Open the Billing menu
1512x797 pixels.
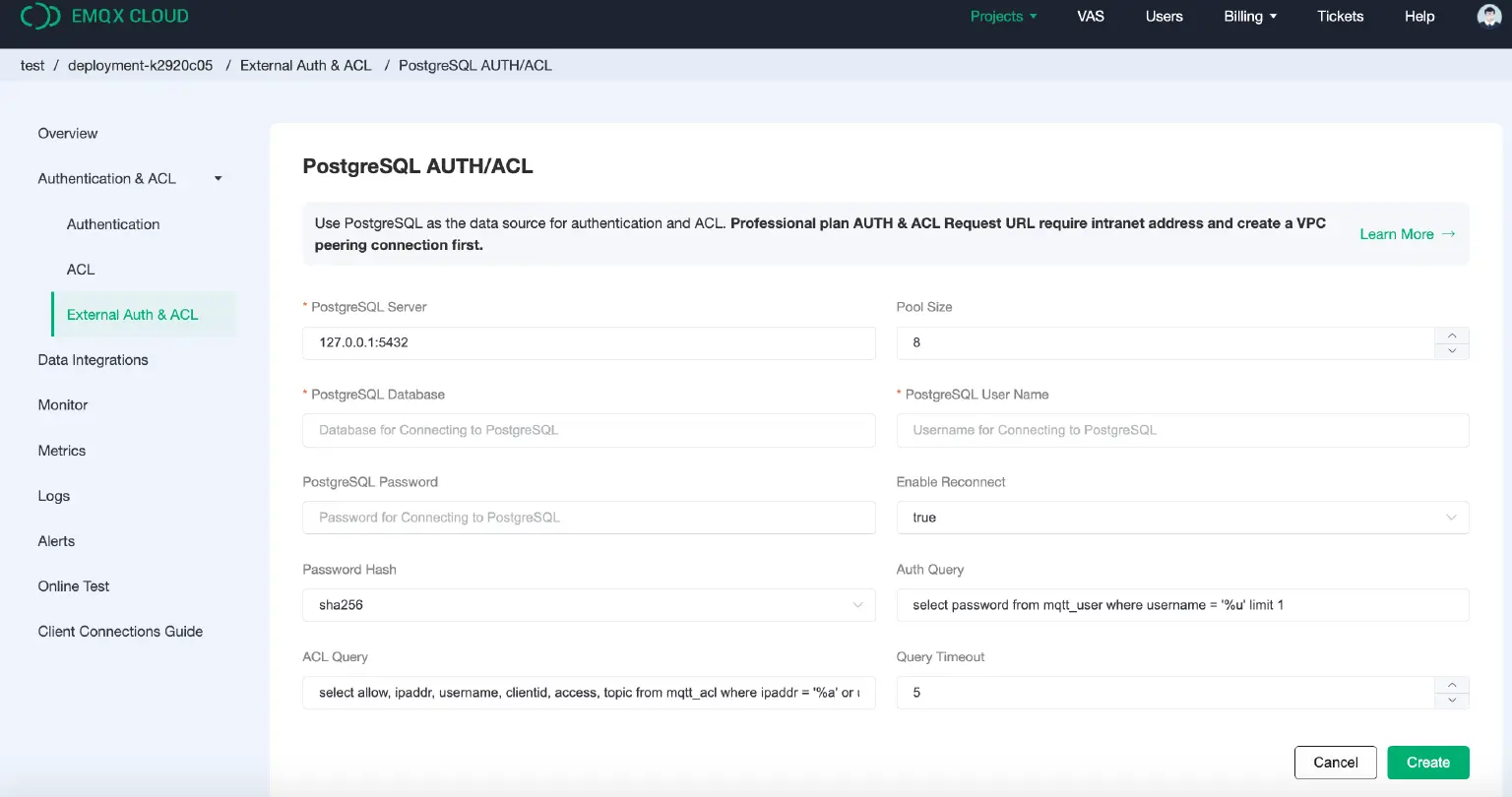tap(1249, 16)
